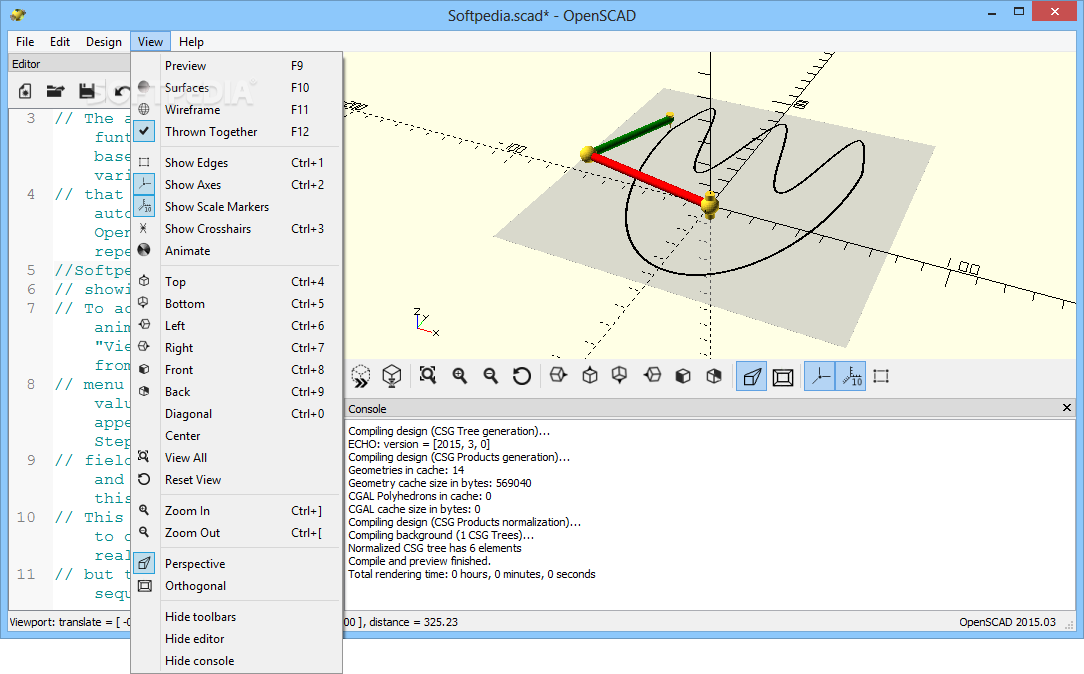1084x674 pixels.
Task: Click the Left view cube icon in toolbar
Action: point(652,375)
